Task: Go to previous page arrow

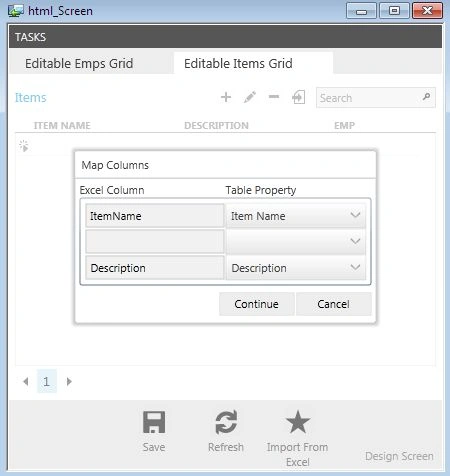Action: [x=26, y=381]
